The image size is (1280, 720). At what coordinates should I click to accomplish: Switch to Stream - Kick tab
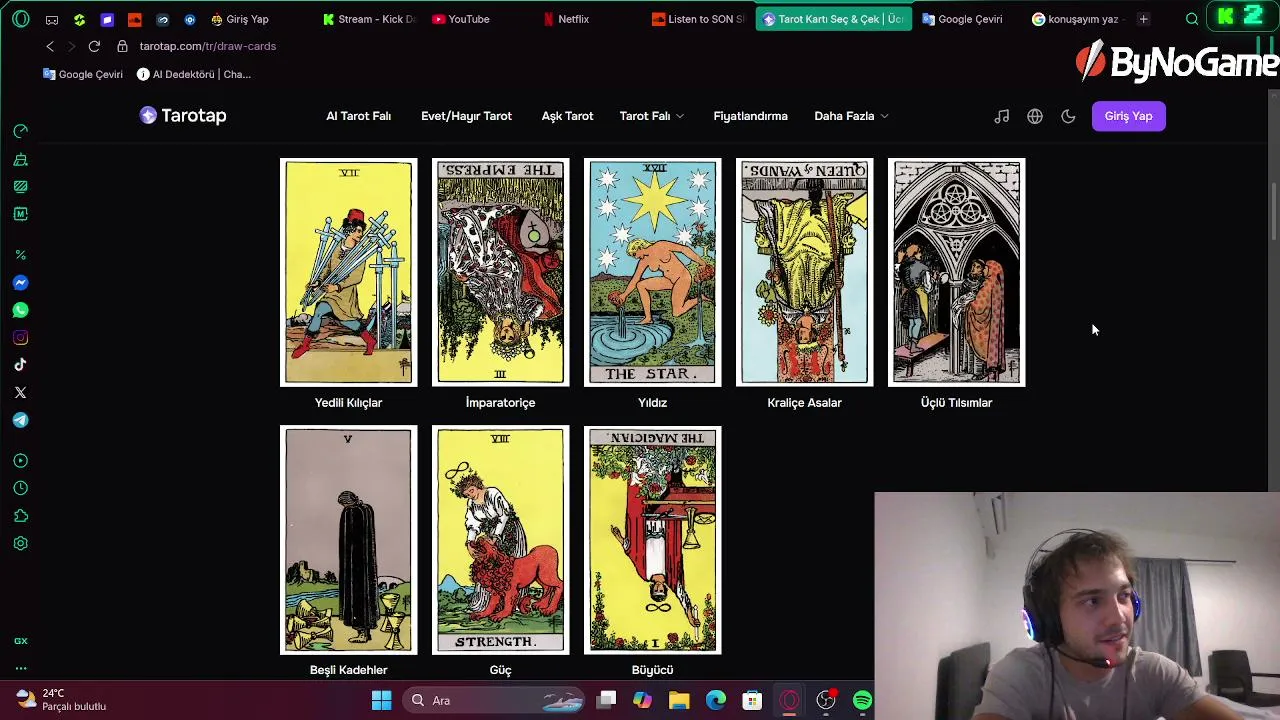(369, 19)
